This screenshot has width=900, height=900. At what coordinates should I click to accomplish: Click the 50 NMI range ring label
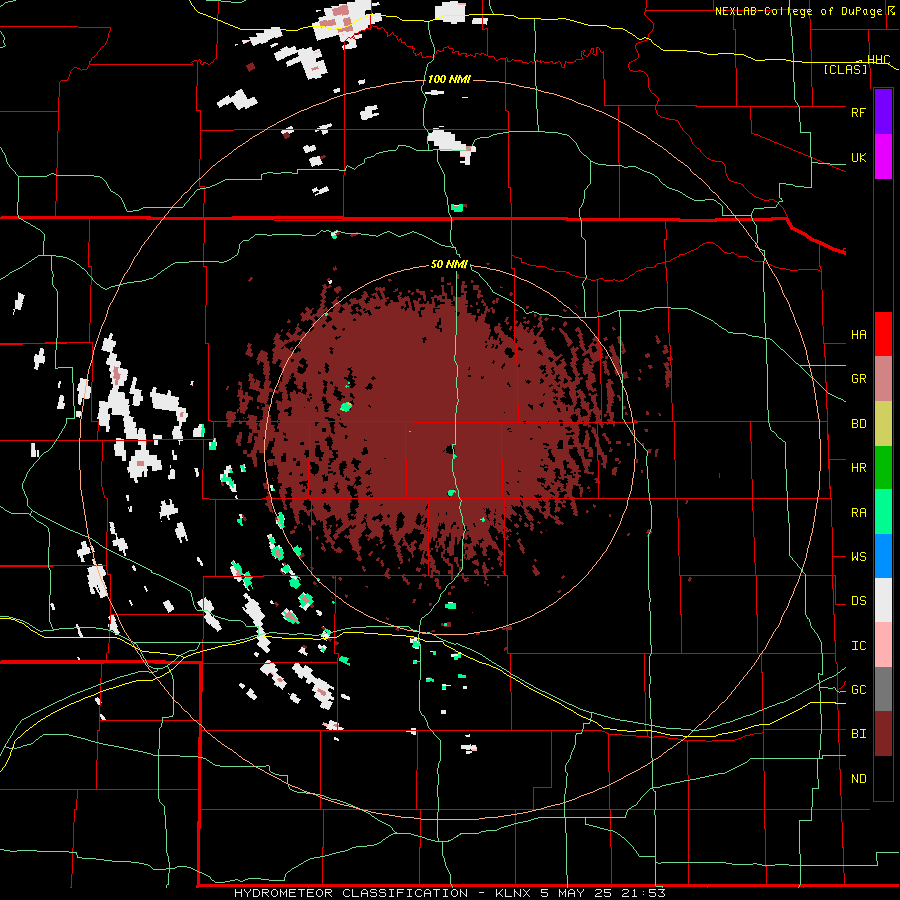[x=449, y=264]
